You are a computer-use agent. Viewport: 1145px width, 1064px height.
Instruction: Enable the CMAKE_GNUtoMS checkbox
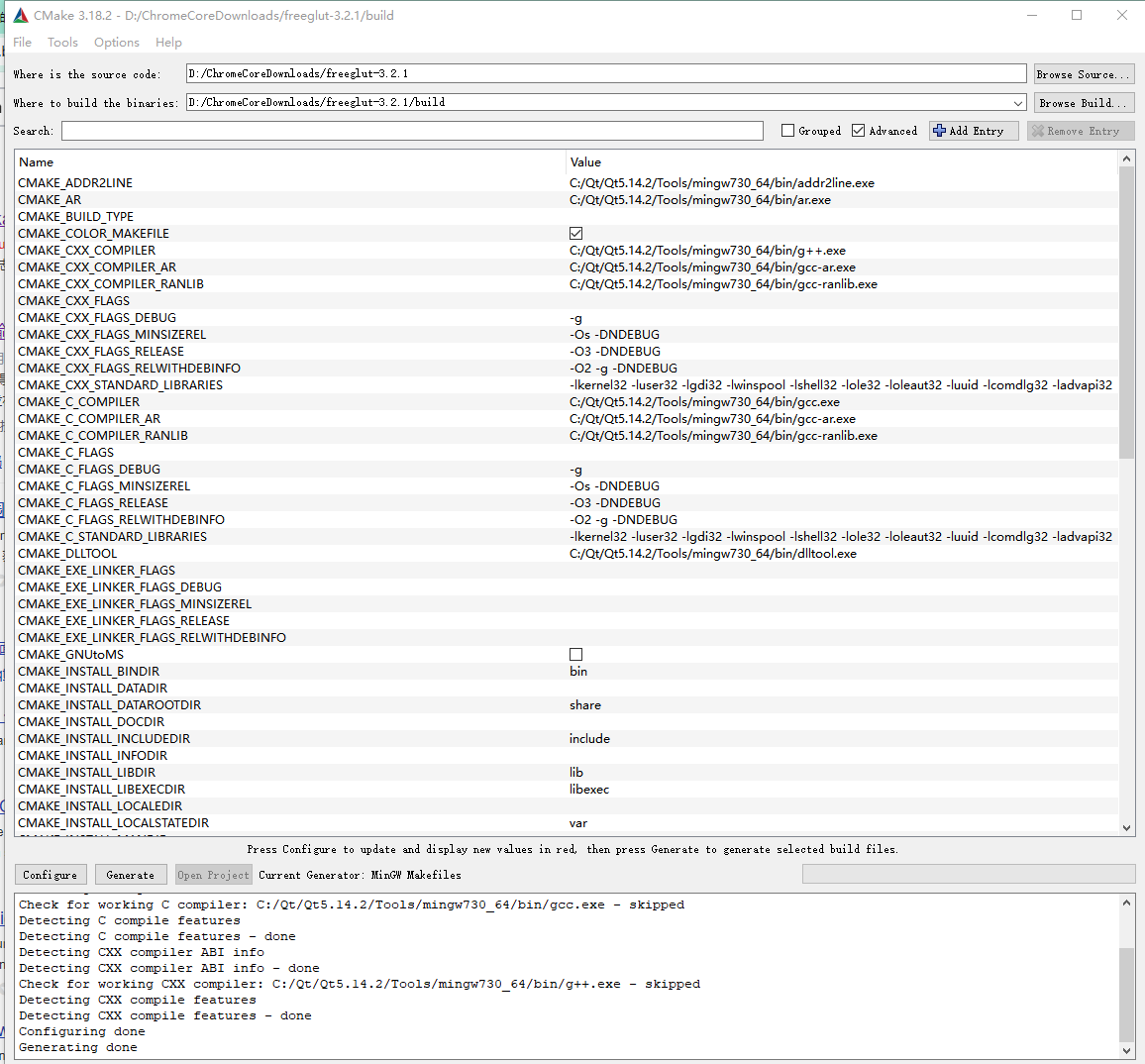(576, 655)
